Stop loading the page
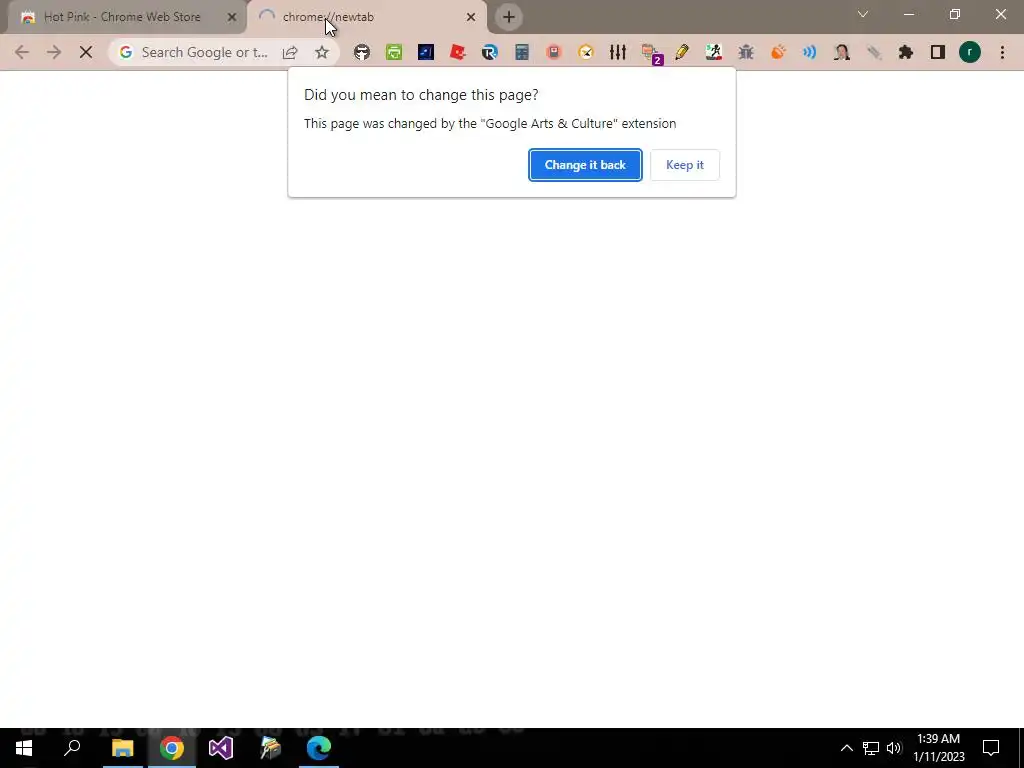 coord(86,52)
